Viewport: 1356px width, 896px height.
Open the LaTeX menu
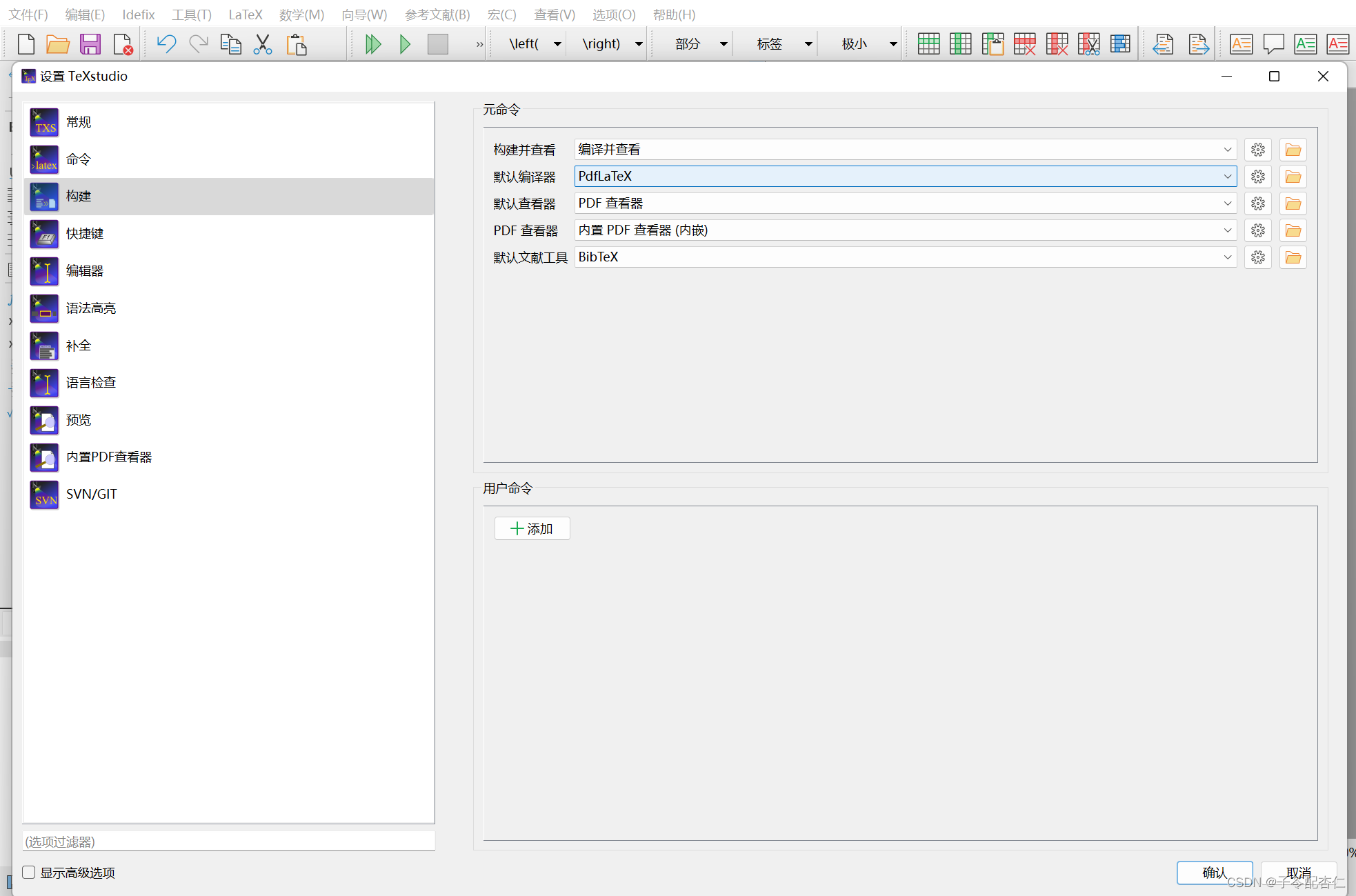click(246, 14)
